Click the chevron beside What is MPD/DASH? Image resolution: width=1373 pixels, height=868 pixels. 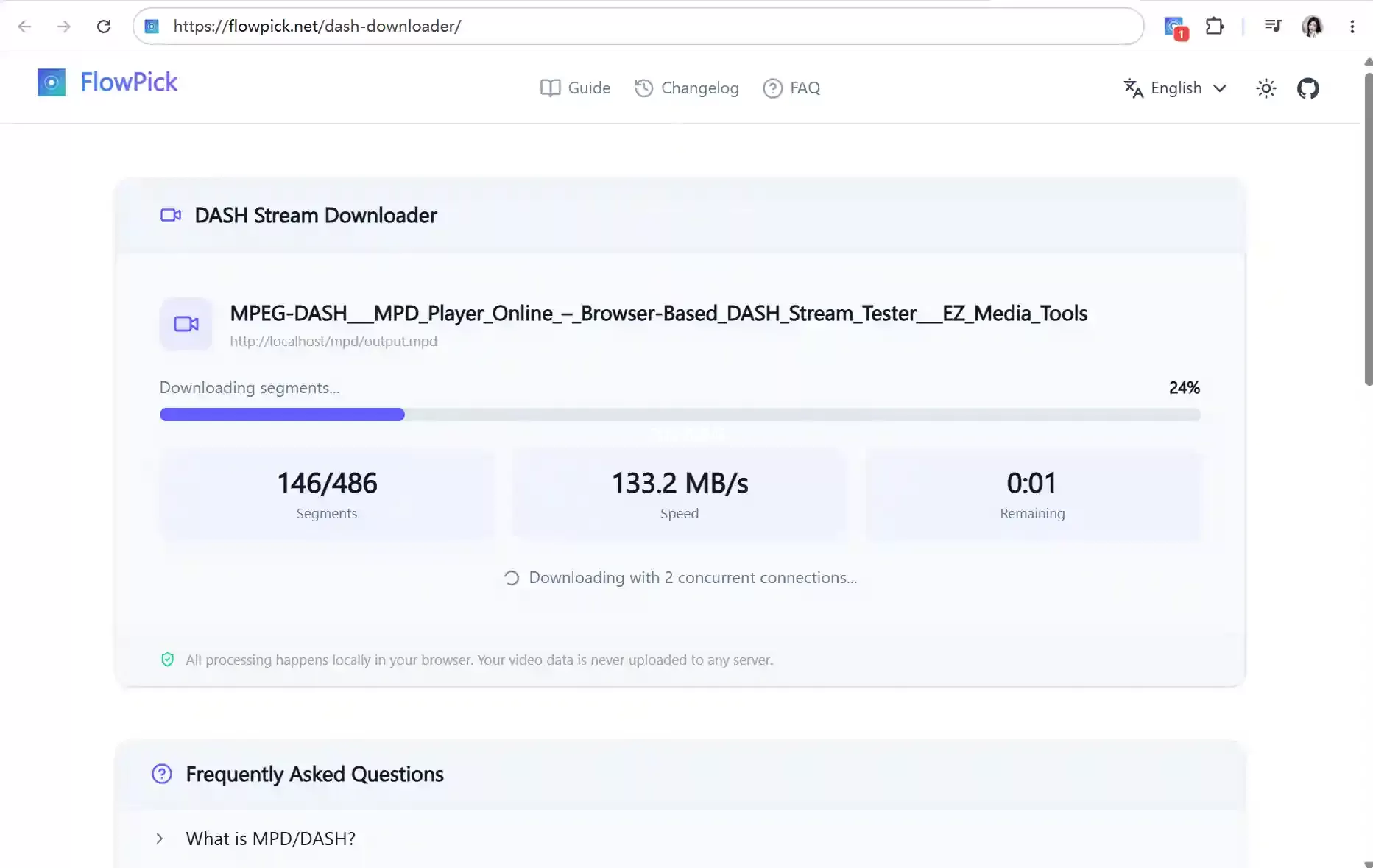tap(160, 839)
